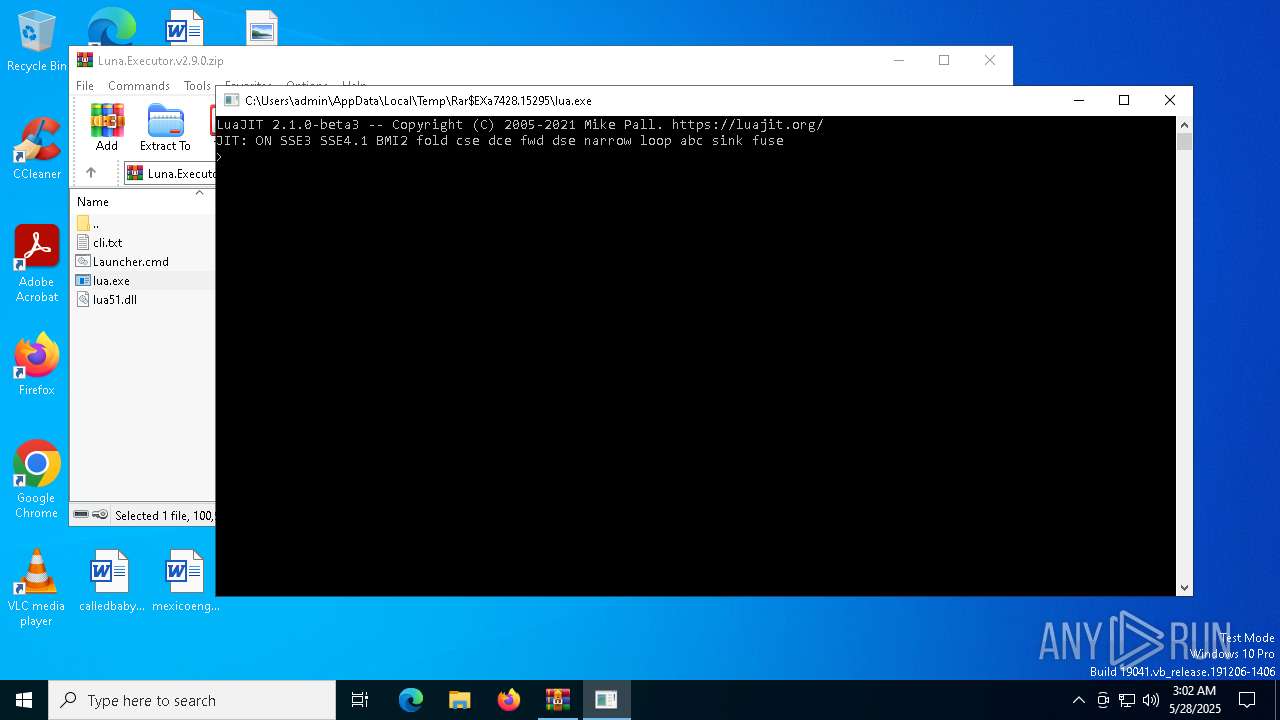
Task: Click the volume tray icon
Action: 1151,700
